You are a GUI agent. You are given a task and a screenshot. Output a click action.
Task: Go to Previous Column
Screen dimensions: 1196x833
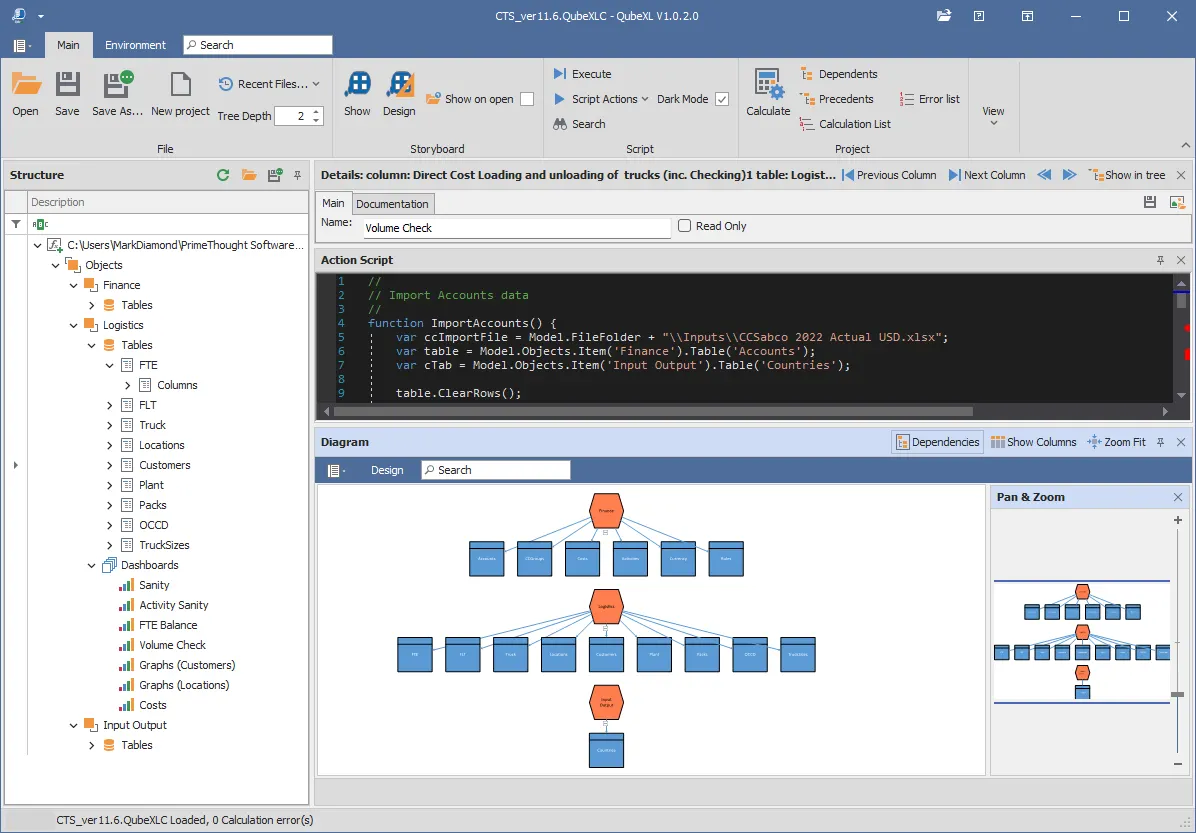point(889,175)
